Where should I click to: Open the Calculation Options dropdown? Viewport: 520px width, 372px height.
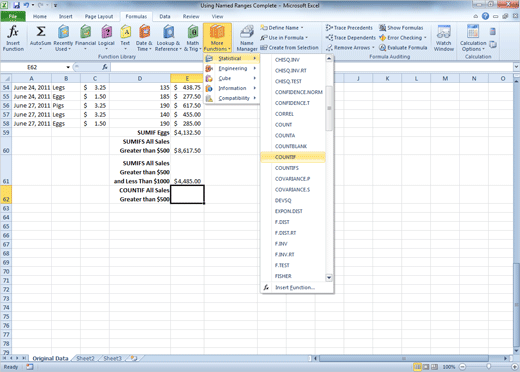pos(473,38)
